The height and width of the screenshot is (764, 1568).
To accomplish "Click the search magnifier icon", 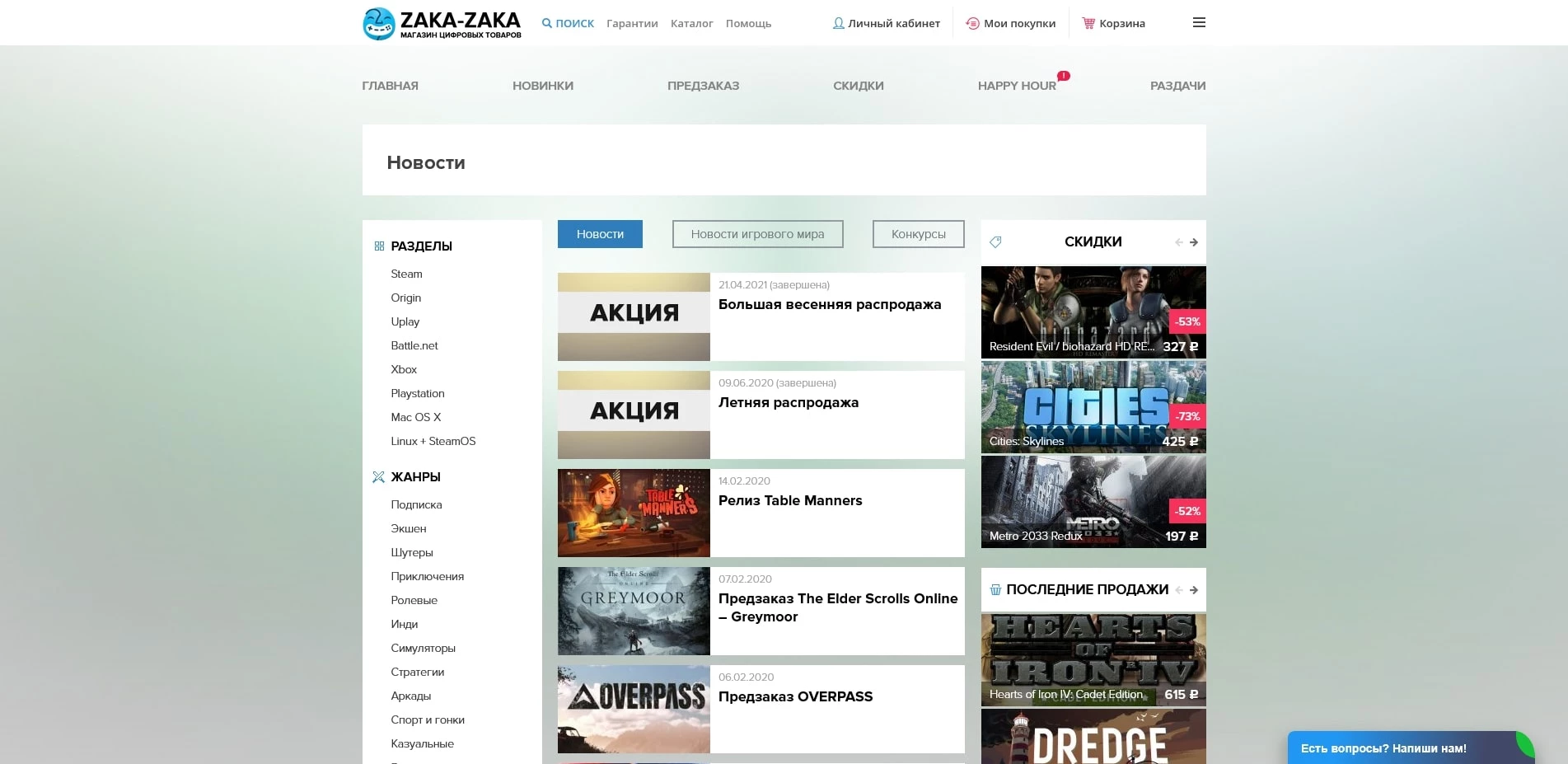I will coord(546,23).
